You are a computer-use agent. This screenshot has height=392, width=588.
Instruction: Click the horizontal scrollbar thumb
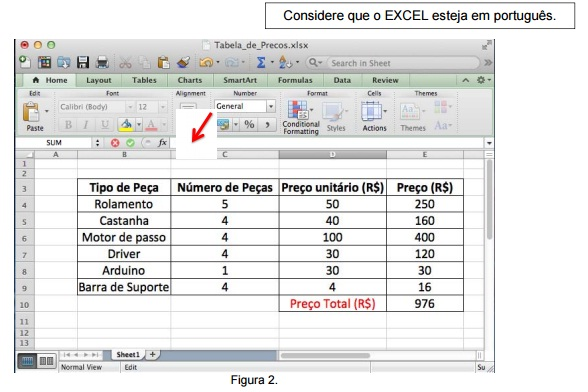point(325,355)
